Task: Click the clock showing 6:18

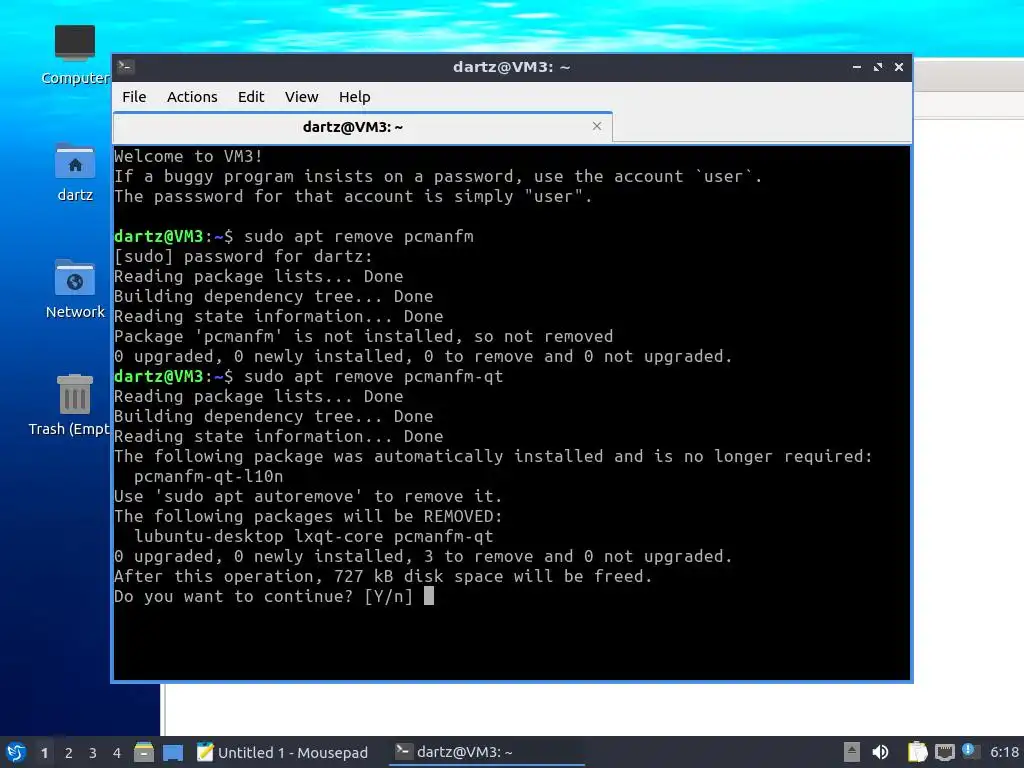Action: tap(1004, 752)
